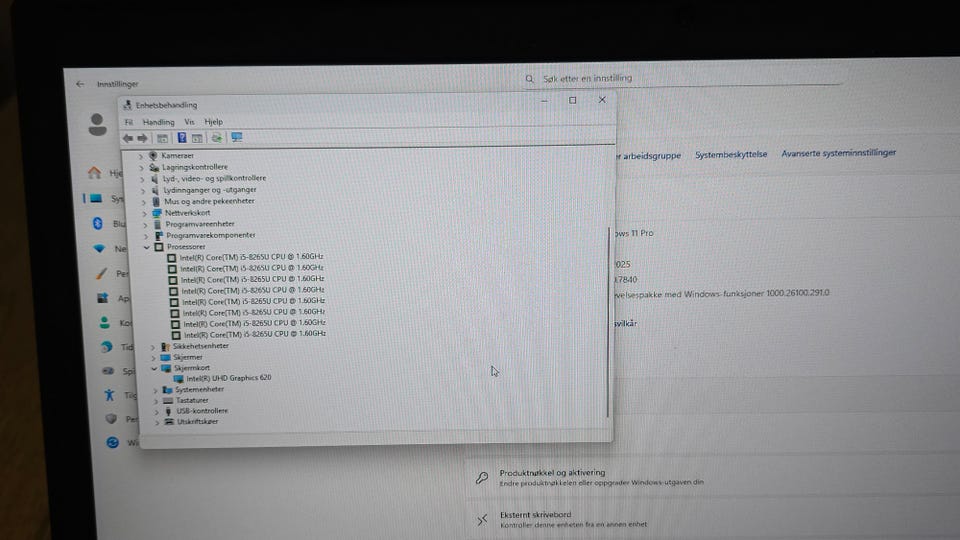
Task: Select the Programvarekomponenter label
Action: [x=211, y=235]
